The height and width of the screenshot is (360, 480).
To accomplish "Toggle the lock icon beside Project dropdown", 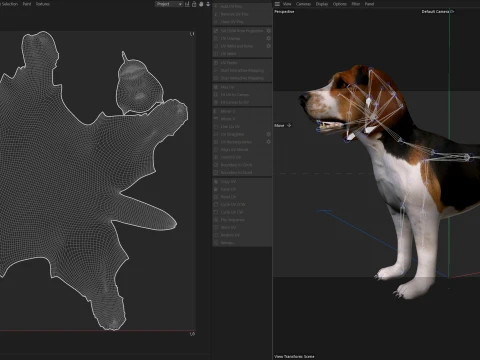I will click(x=194, y=4).
